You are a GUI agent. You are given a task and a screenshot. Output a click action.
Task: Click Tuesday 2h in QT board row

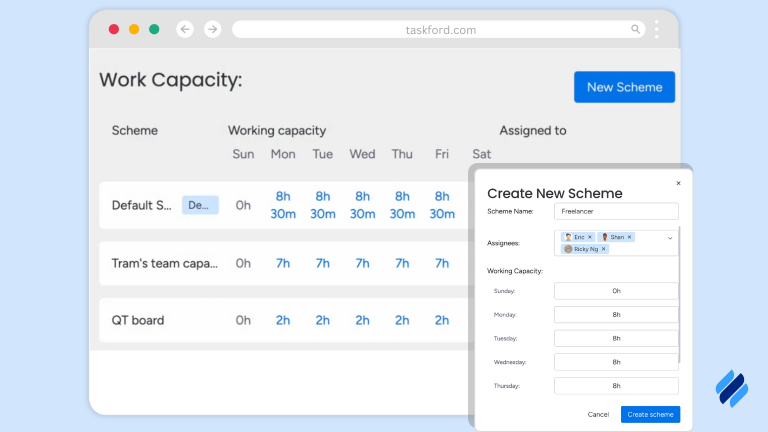(x=322, y=320)
